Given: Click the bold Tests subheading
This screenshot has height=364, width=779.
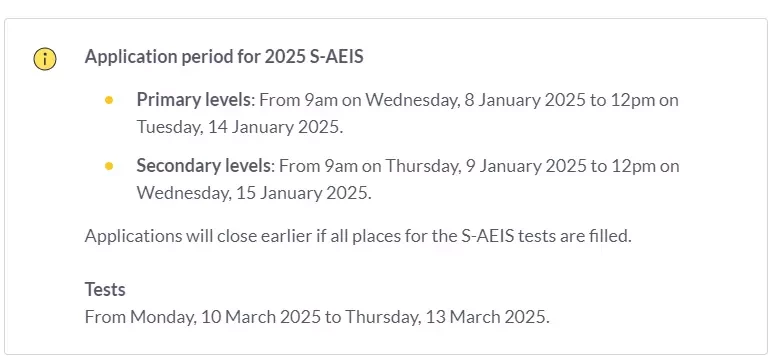Looking at the screenshot, I should click(105, 289).
